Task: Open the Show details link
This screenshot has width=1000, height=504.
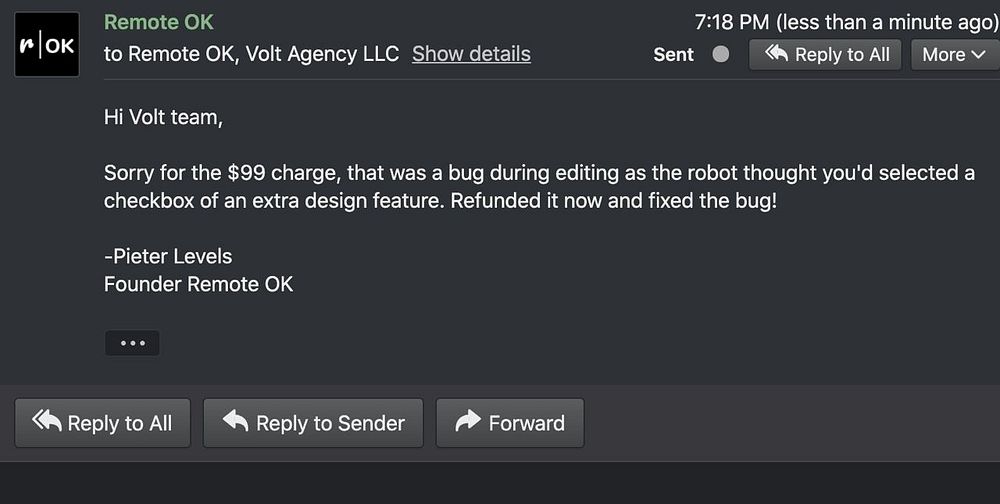Action: [x=471, y=54]
